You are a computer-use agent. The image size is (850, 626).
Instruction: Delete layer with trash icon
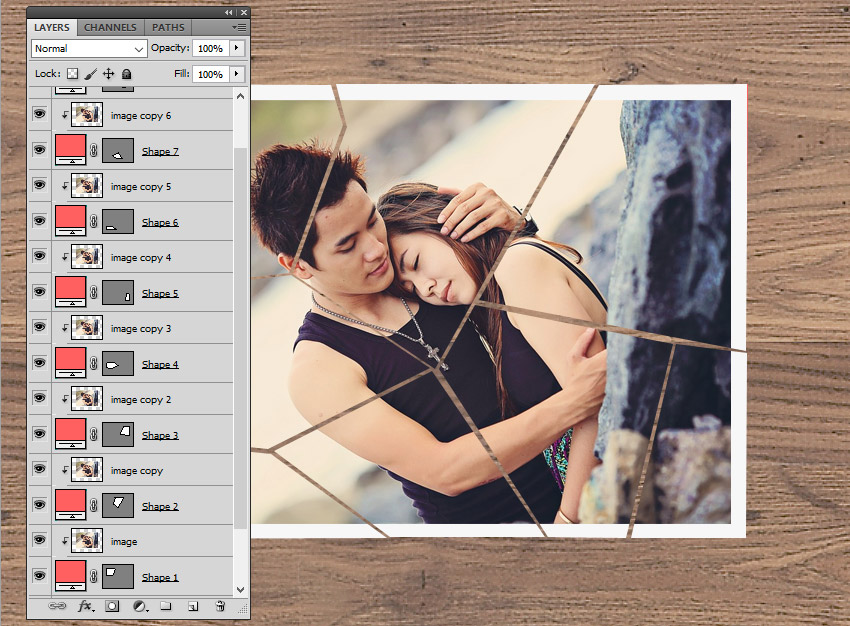coord(220,606)
